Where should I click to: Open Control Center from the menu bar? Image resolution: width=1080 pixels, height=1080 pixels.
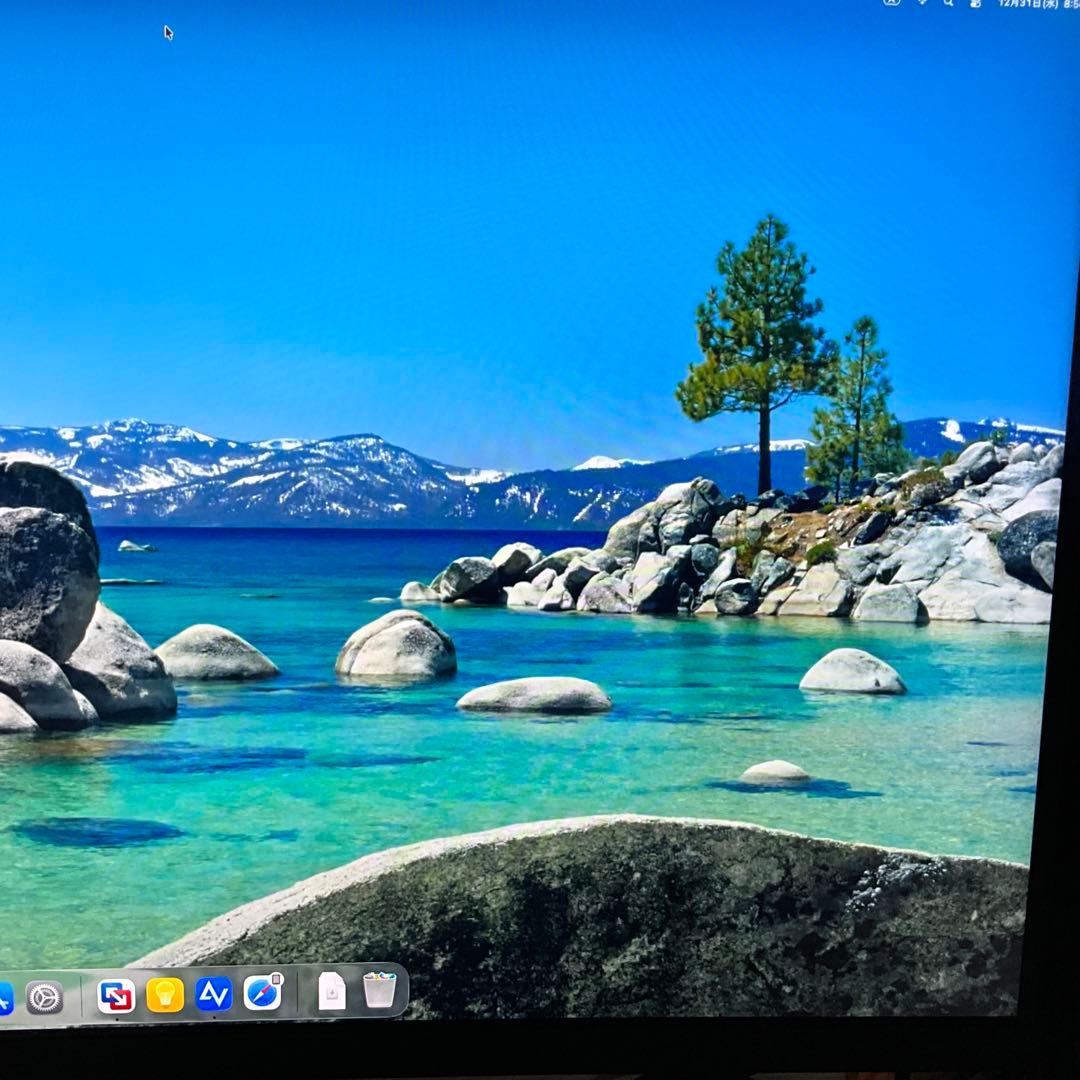(x=975, y=5)
